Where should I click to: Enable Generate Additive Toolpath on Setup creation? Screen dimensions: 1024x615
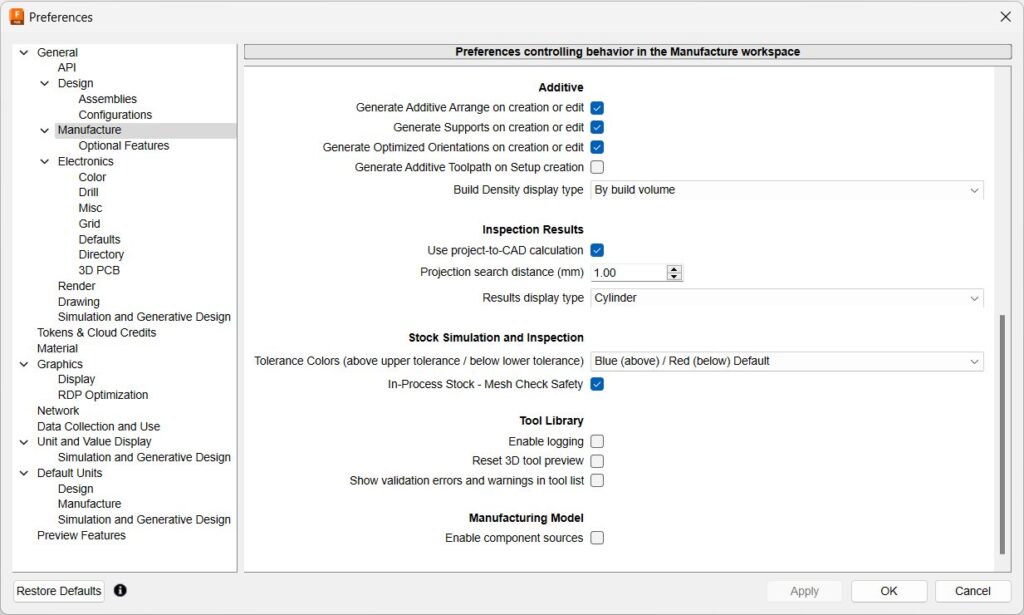click(x=597, y=167)
